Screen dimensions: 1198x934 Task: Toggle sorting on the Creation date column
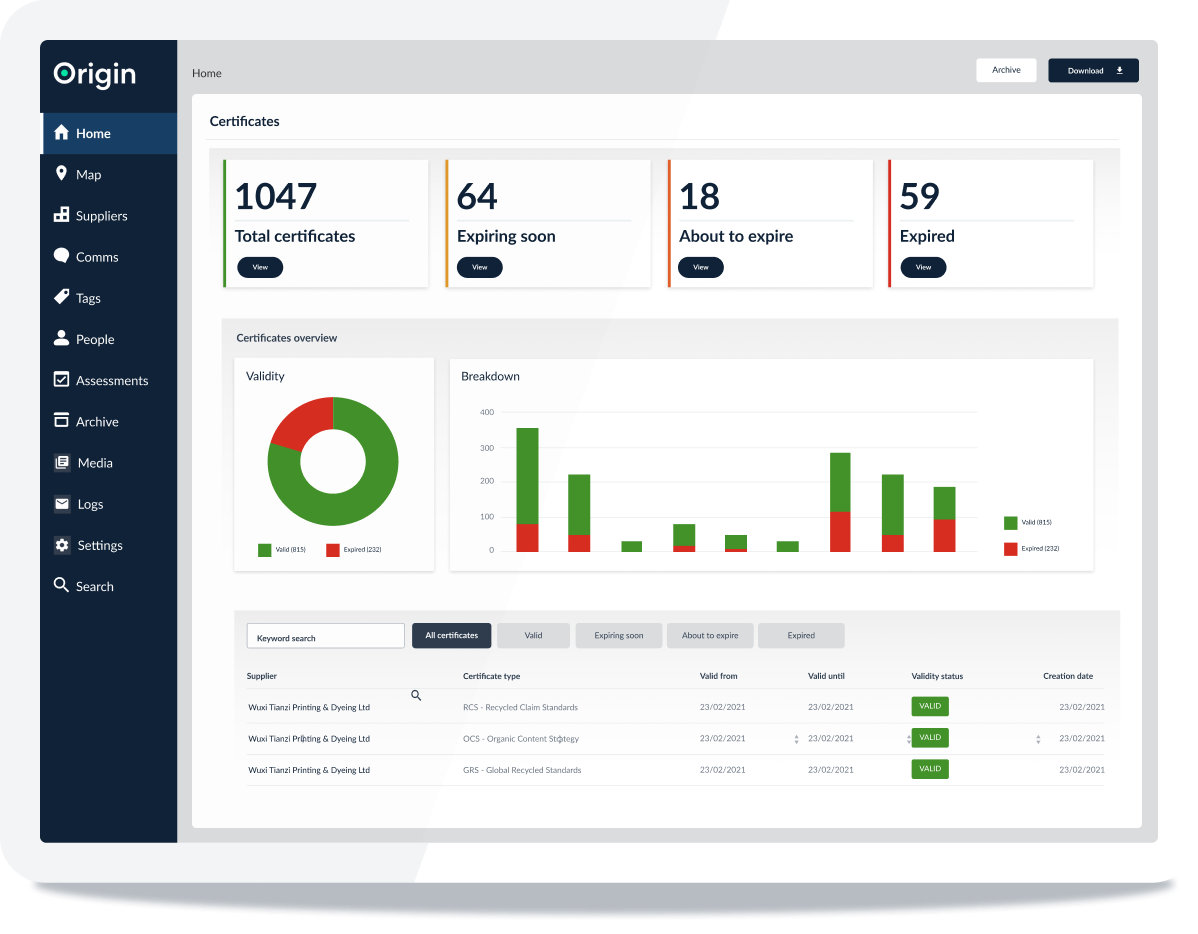click(1038, 738)
